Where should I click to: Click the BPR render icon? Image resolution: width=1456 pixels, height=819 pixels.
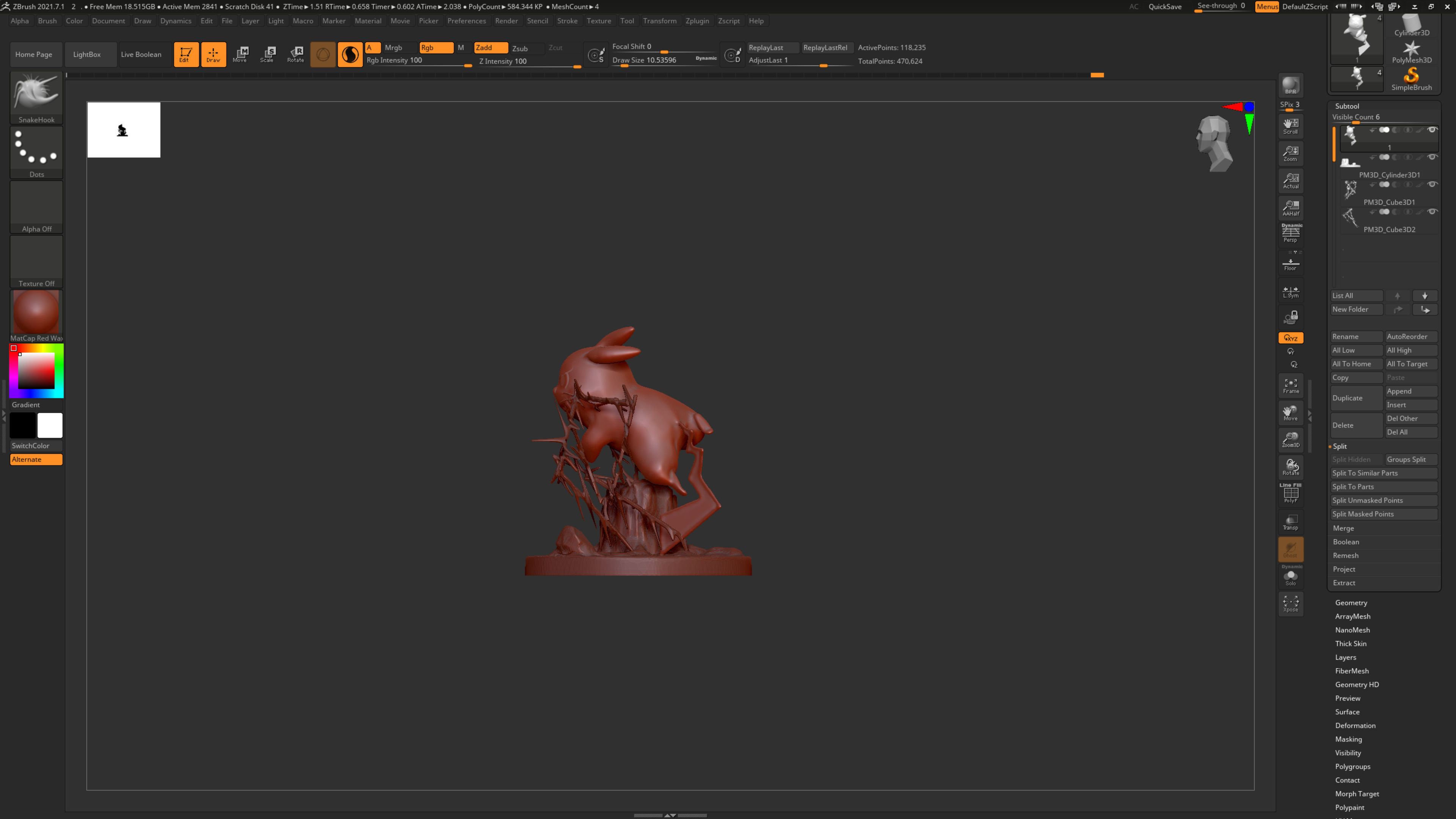click(1290, 85)
